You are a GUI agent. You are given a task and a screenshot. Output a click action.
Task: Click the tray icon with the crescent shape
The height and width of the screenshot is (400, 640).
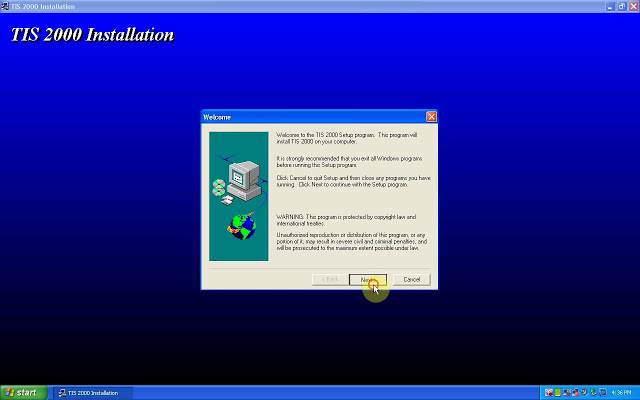click(584, 392)
